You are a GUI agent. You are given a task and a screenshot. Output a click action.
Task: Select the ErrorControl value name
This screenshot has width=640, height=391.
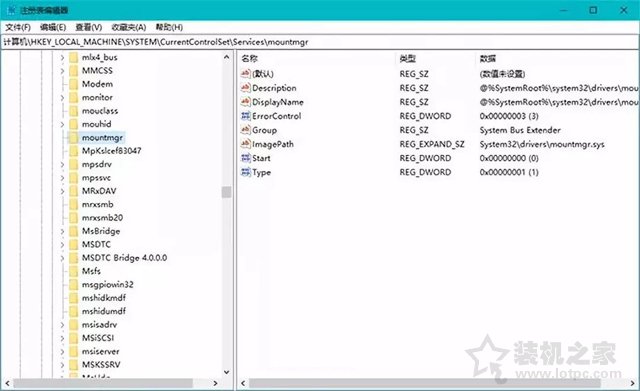pos(276,116)
